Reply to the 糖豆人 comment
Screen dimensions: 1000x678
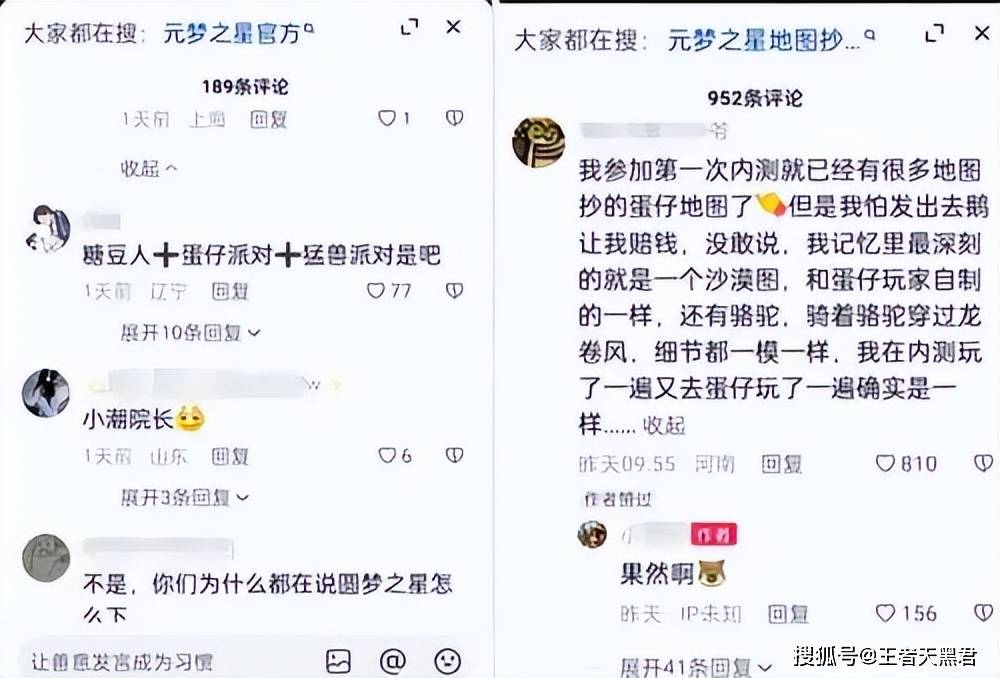[x=230, y=291]
